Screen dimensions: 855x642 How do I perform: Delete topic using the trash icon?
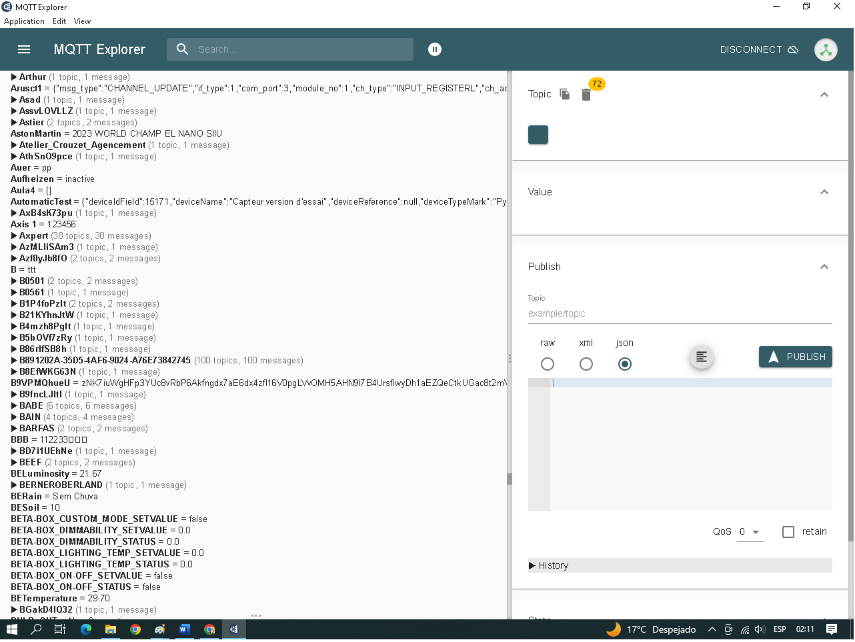point(586,94)
